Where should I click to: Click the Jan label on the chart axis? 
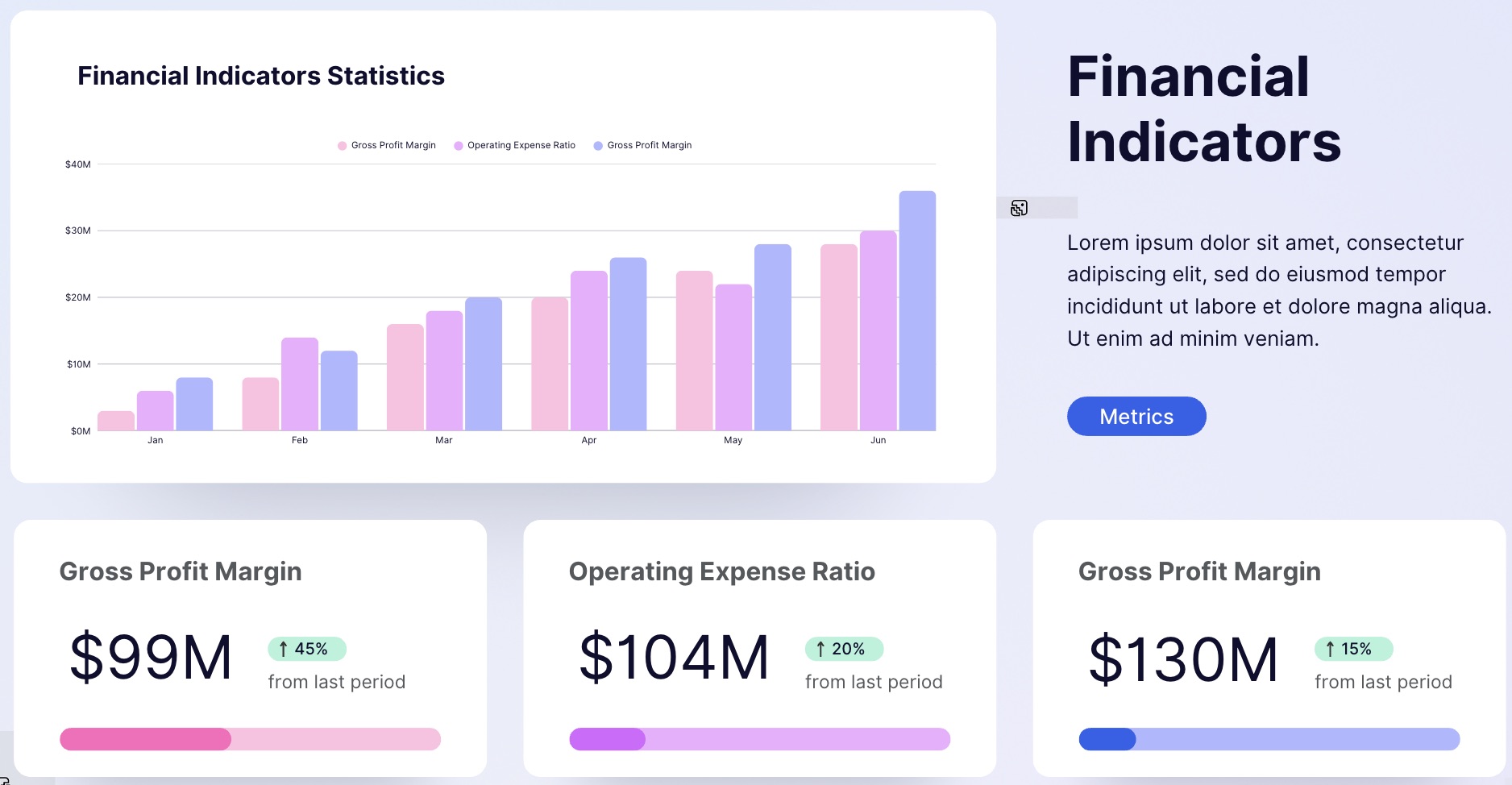click(156, 440)
